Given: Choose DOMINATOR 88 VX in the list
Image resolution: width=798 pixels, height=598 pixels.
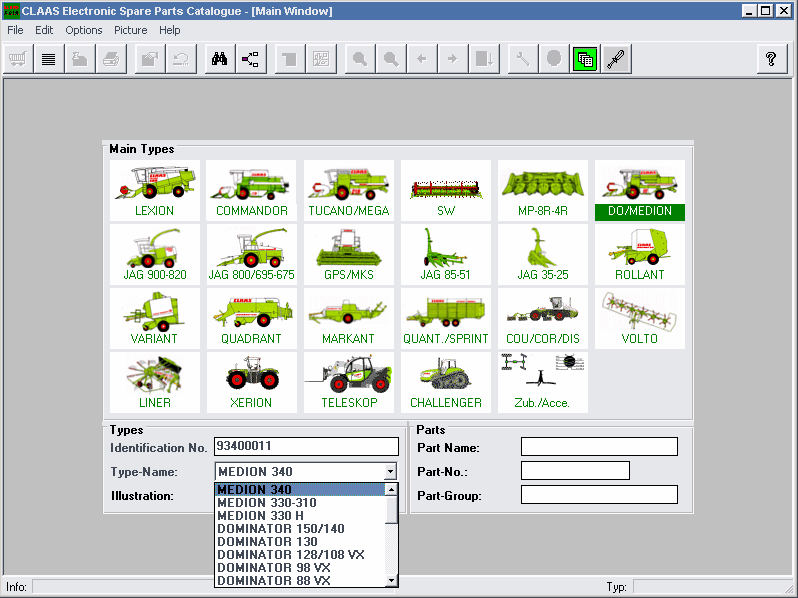Looking at the screenshot, I should pos(300,580).
